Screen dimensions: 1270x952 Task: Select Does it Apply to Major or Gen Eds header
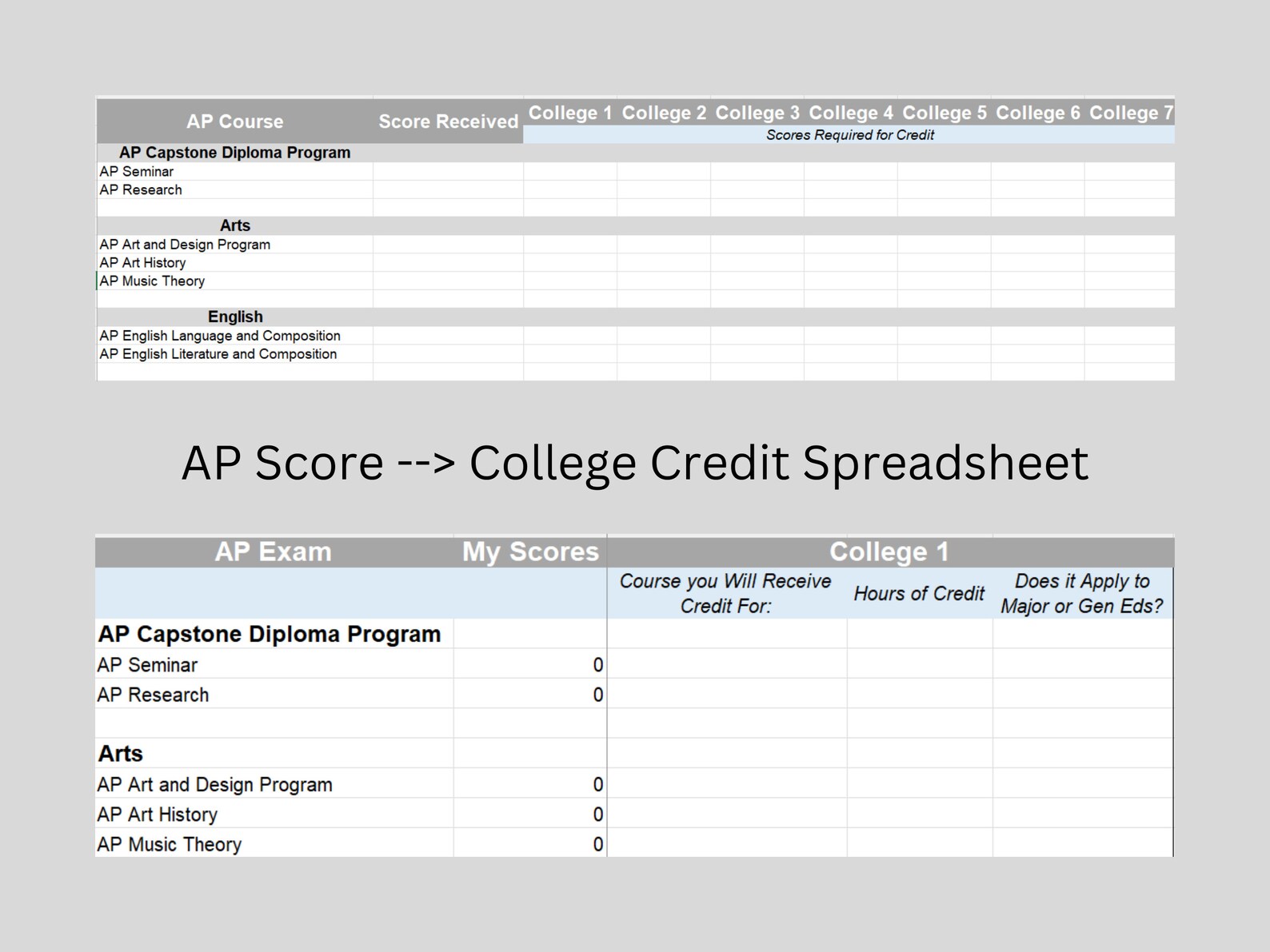pos(1082,593)
